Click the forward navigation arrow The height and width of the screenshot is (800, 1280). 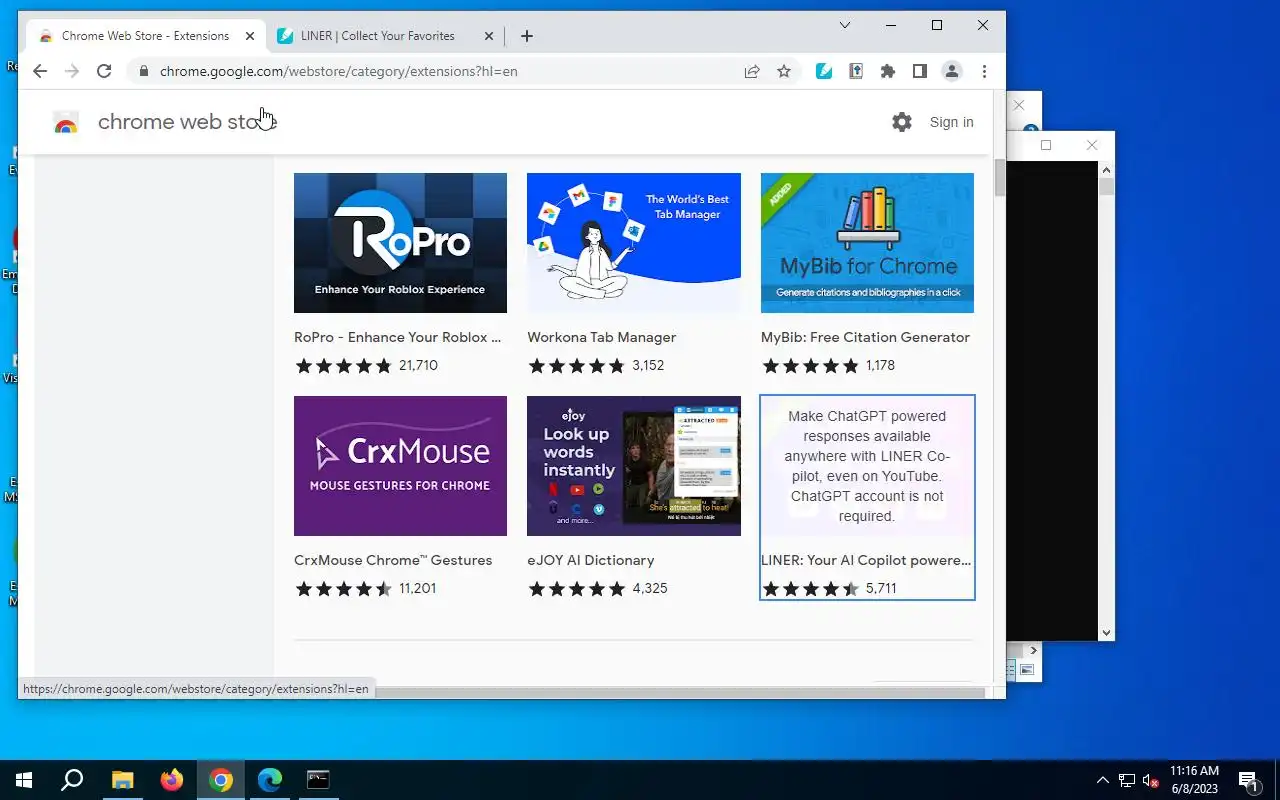(72, 71)
